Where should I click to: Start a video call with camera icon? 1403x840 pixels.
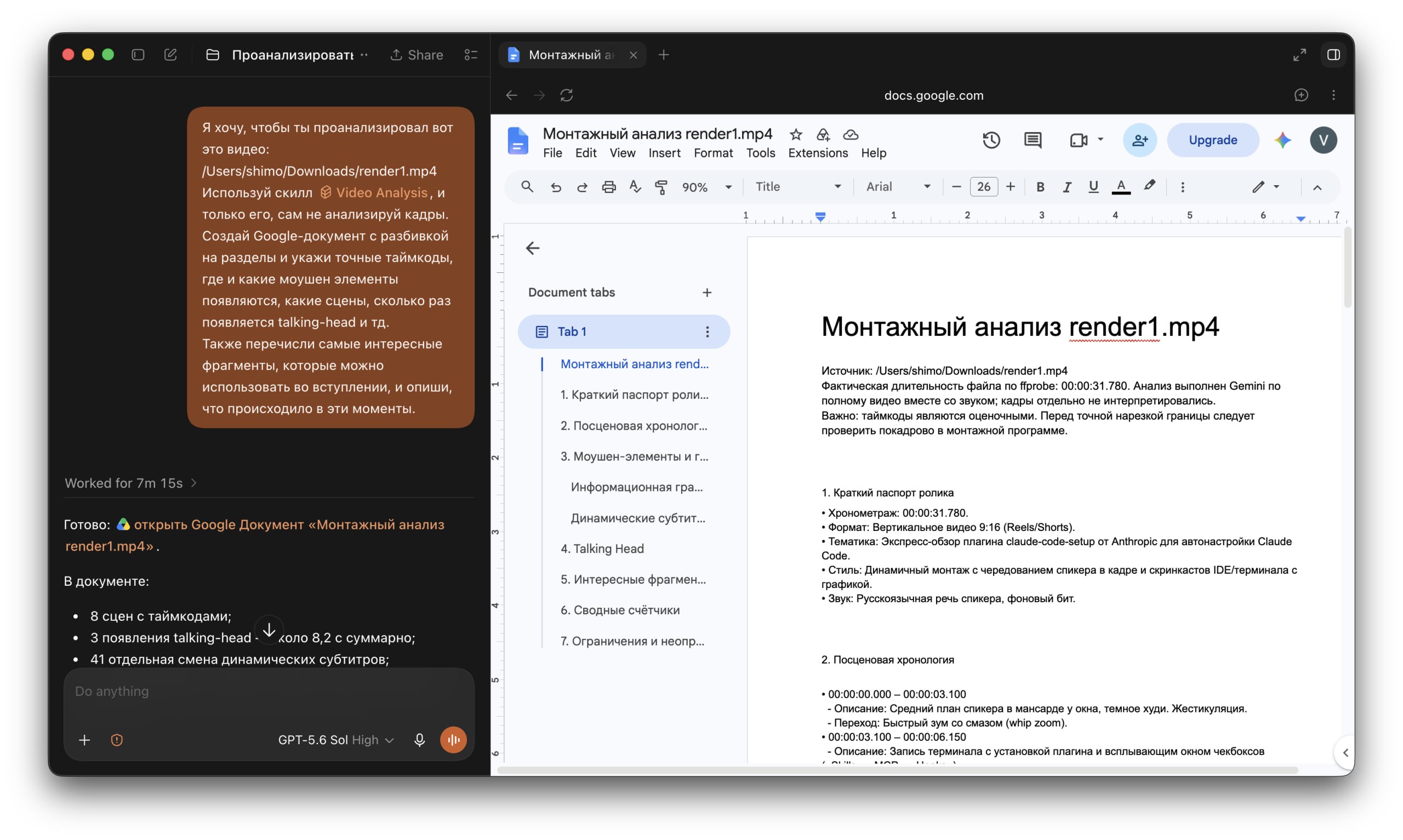coord(1079,140)
